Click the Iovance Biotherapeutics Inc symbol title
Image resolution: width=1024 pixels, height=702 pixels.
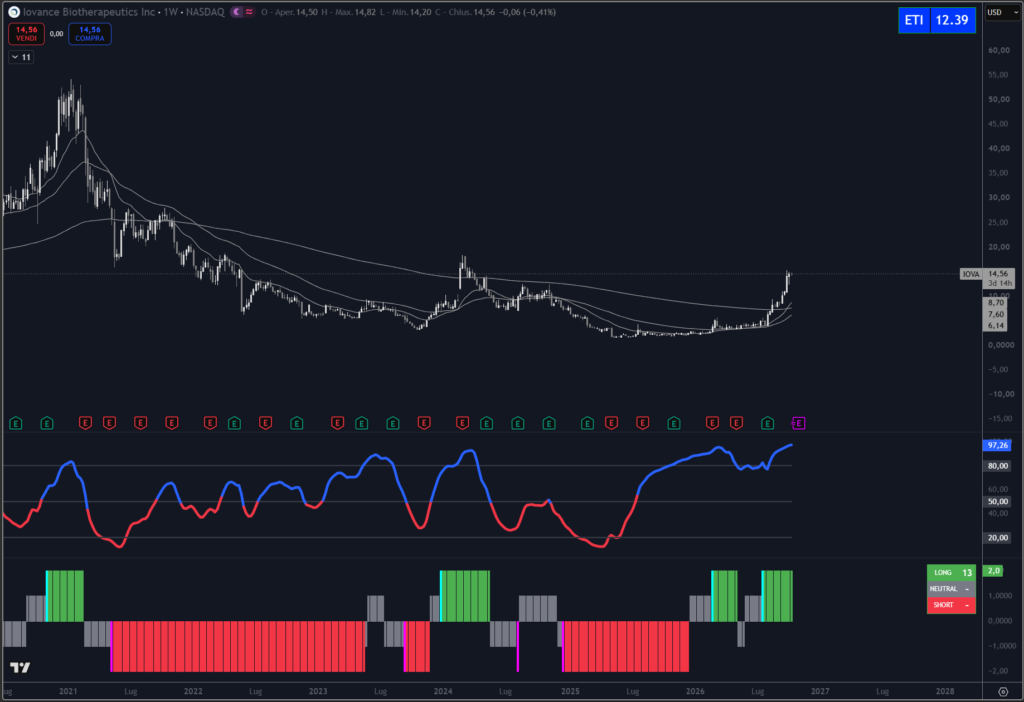[89, 12]
